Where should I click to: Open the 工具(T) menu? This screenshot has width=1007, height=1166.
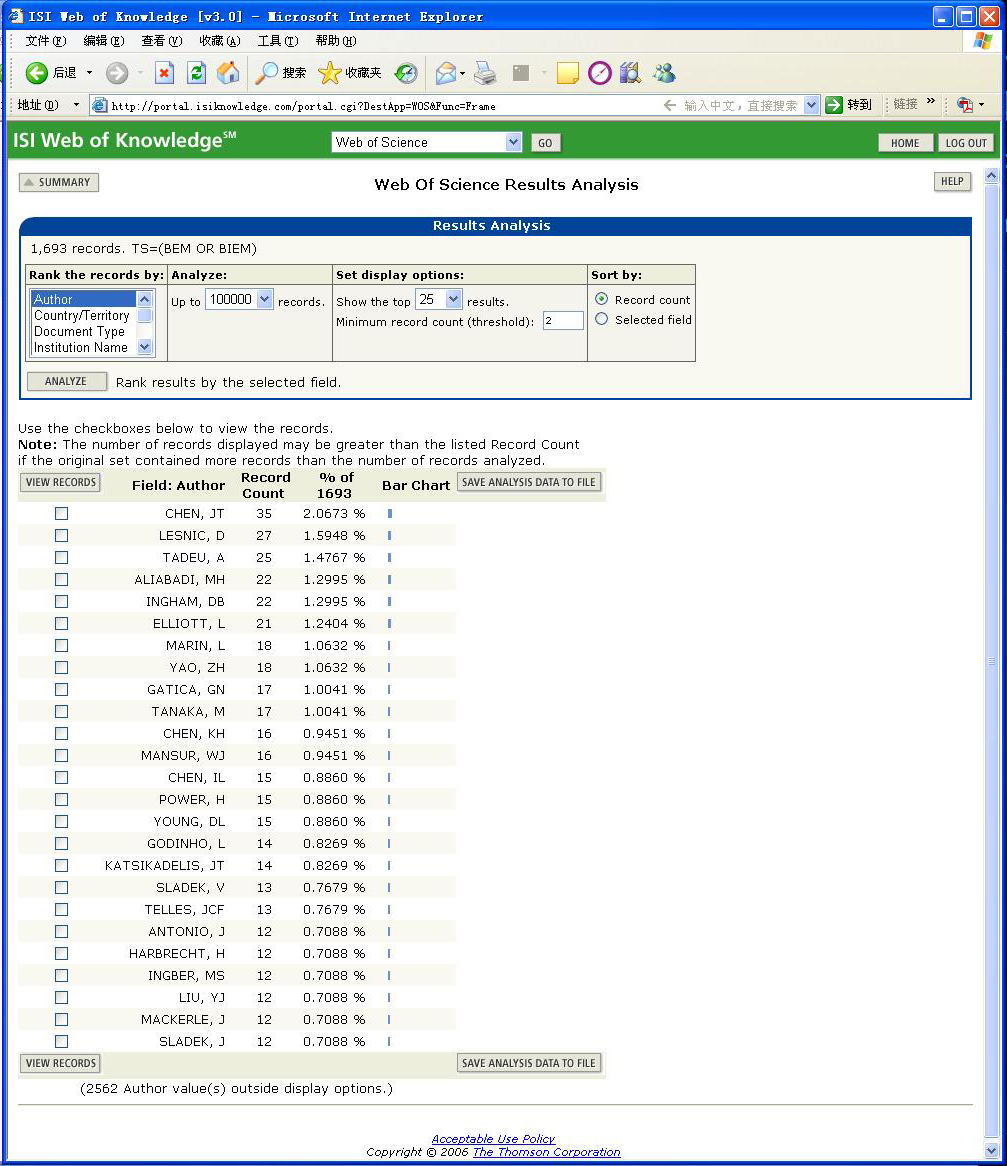click(277, 41)
